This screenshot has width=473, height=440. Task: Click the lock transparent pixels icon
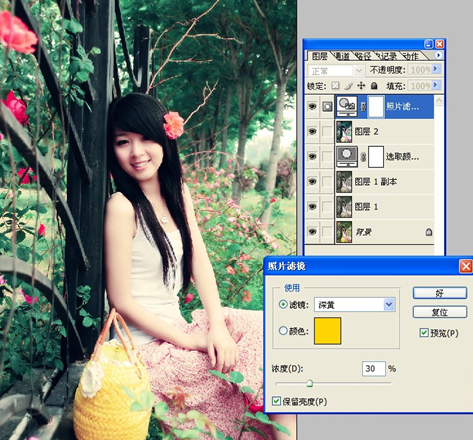point(335,86)
